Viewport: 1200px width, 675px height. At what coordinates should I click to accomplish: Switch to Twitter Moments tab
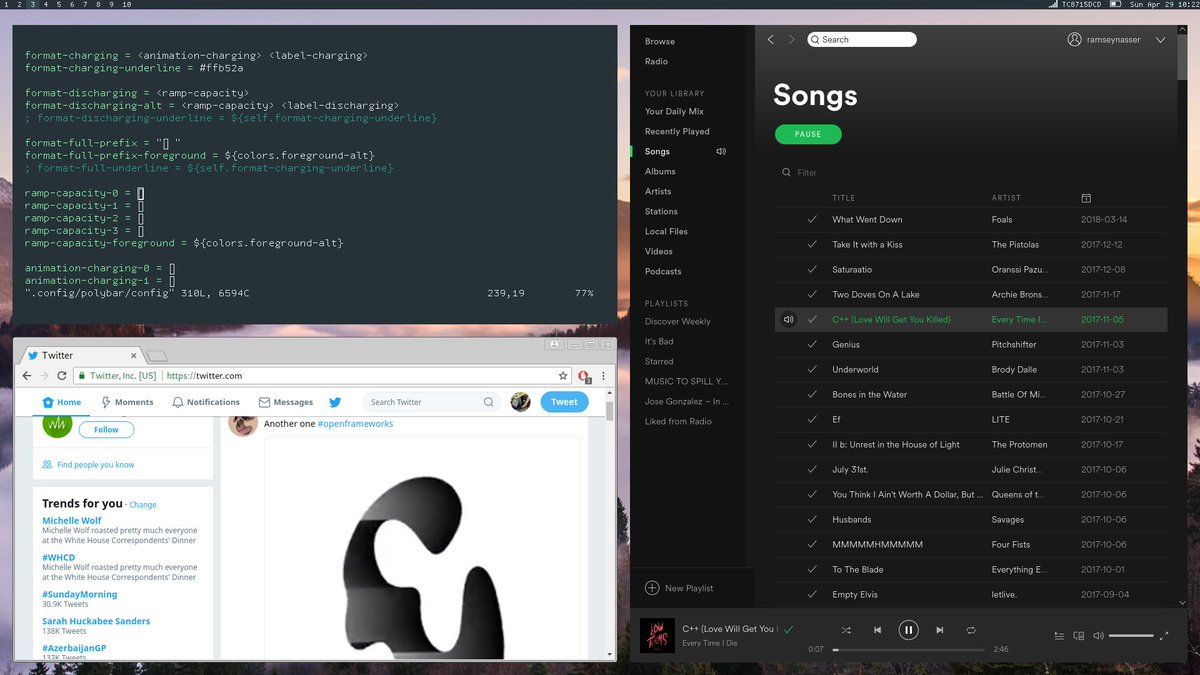127,402
